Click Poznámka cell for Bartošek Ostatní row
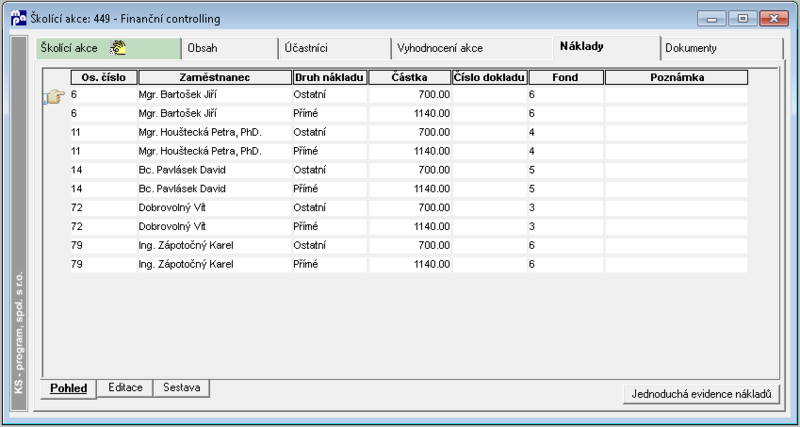 677,94
